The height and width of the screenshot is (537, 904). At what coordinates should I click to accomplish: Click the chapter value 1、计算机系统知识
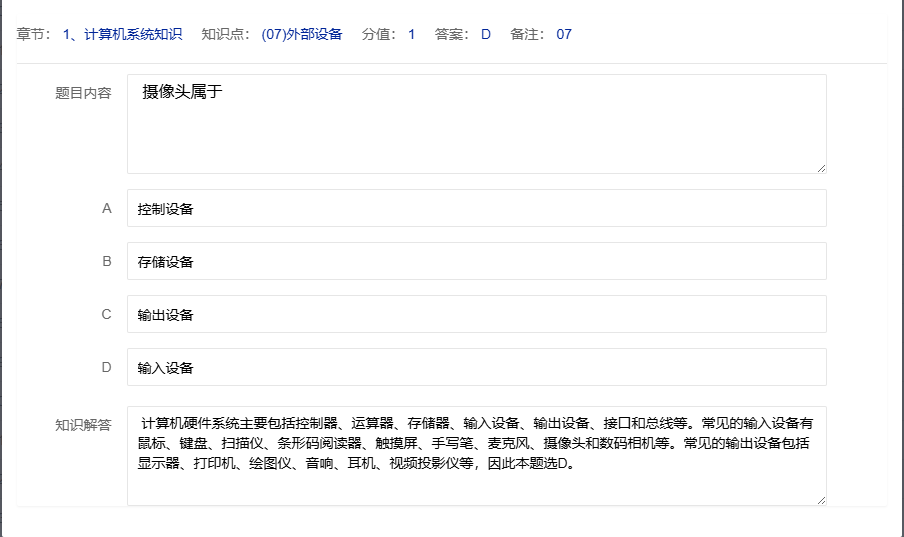point(122,34)
